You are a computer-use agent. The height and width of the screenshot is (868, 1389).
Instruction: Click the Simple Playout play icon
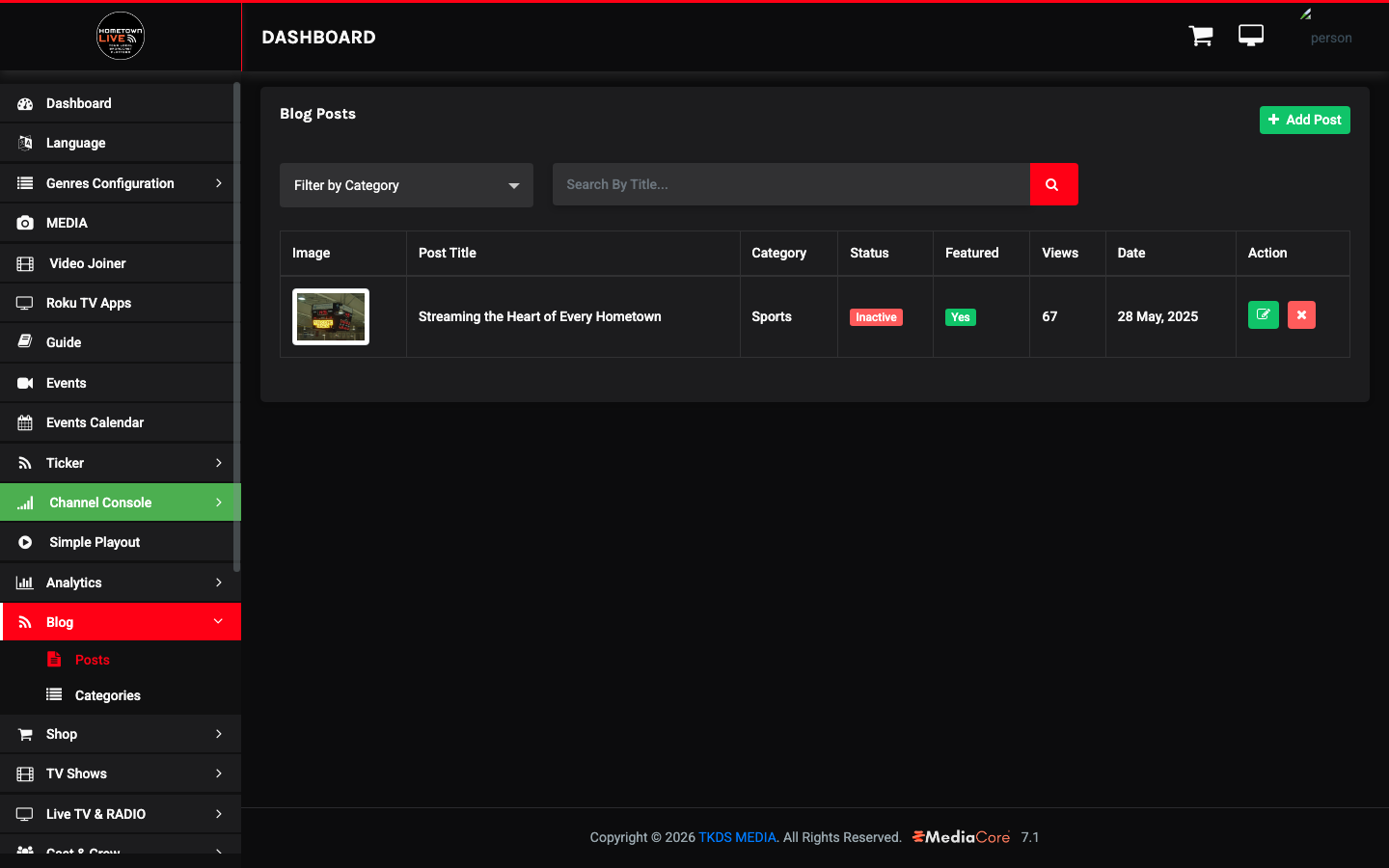[25, 542]
